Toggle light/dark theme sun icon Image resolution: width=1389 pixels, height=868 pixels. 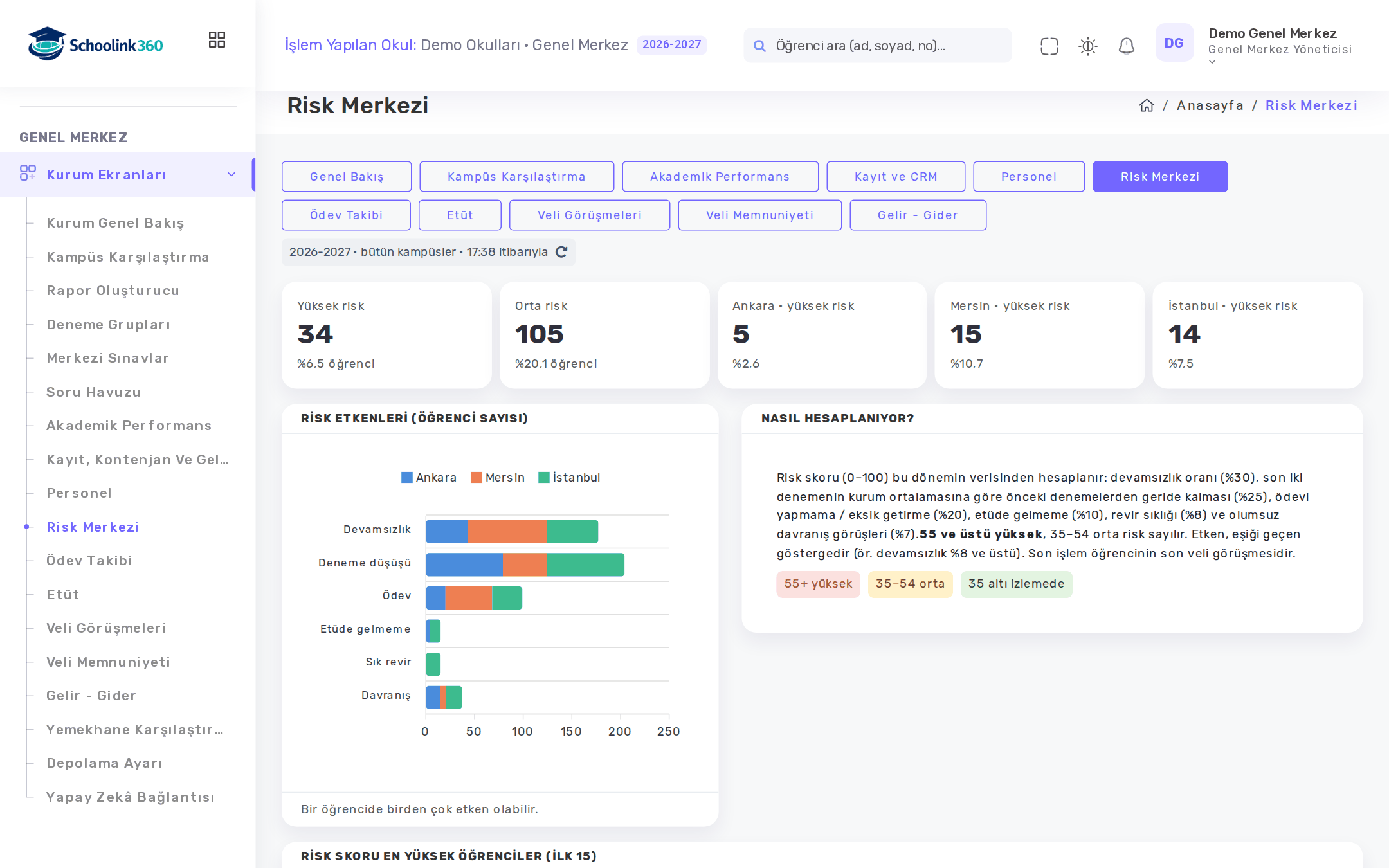point(1088,46)
